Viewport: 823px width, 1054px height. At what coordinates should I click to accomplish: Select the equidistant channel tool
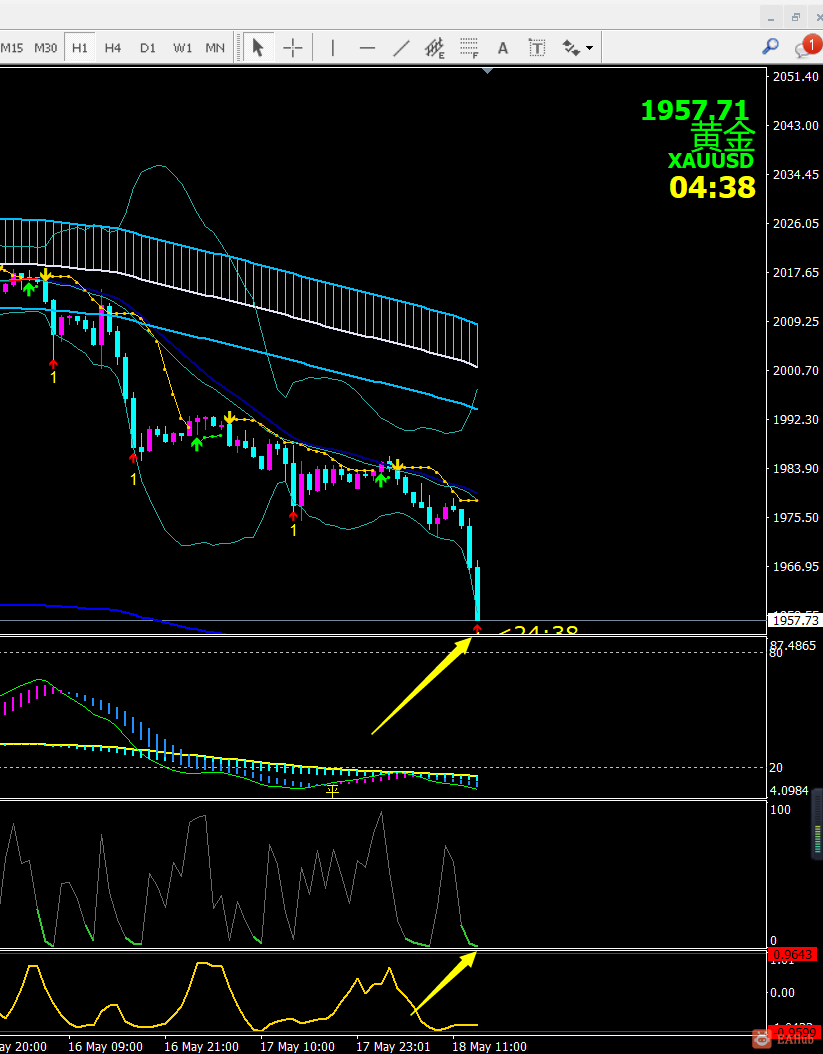point(436,48)
